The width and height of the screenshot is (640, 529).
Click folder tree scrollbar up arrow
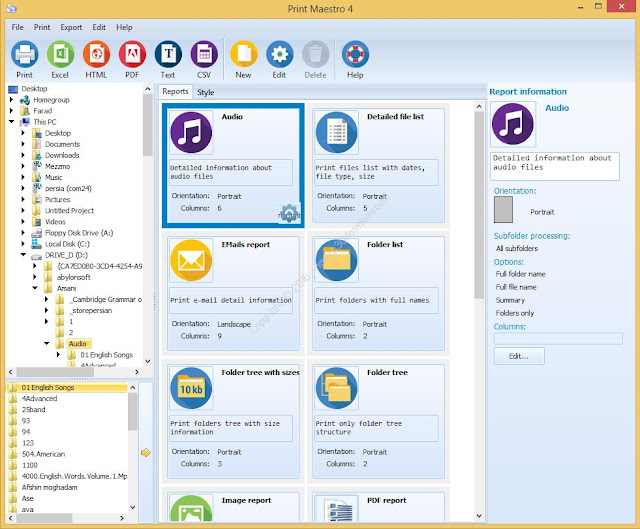147,89
